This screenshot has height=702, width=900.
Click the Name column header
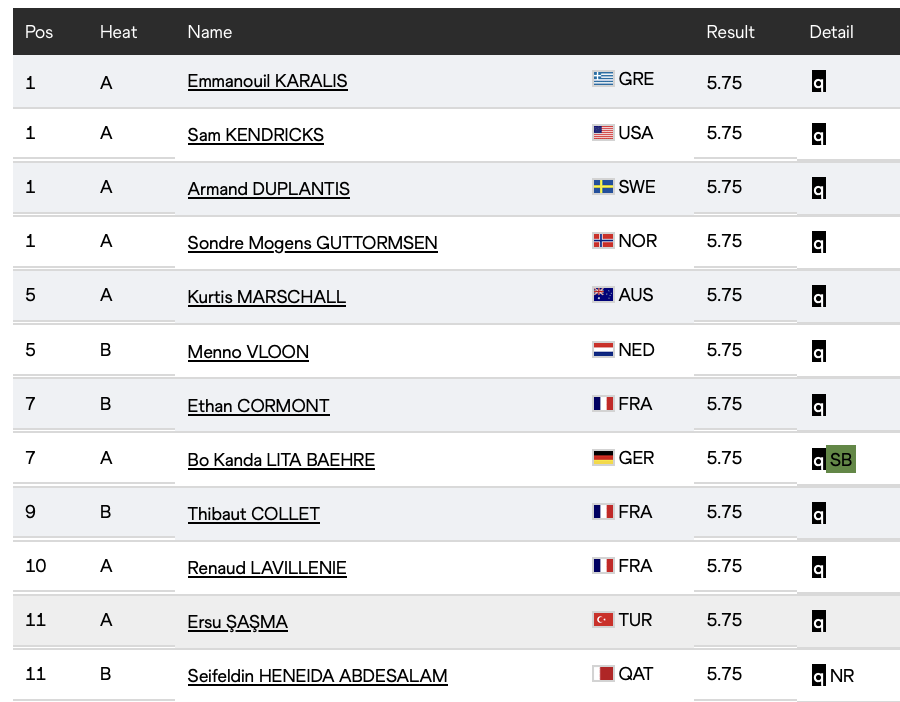click(209, 32)
